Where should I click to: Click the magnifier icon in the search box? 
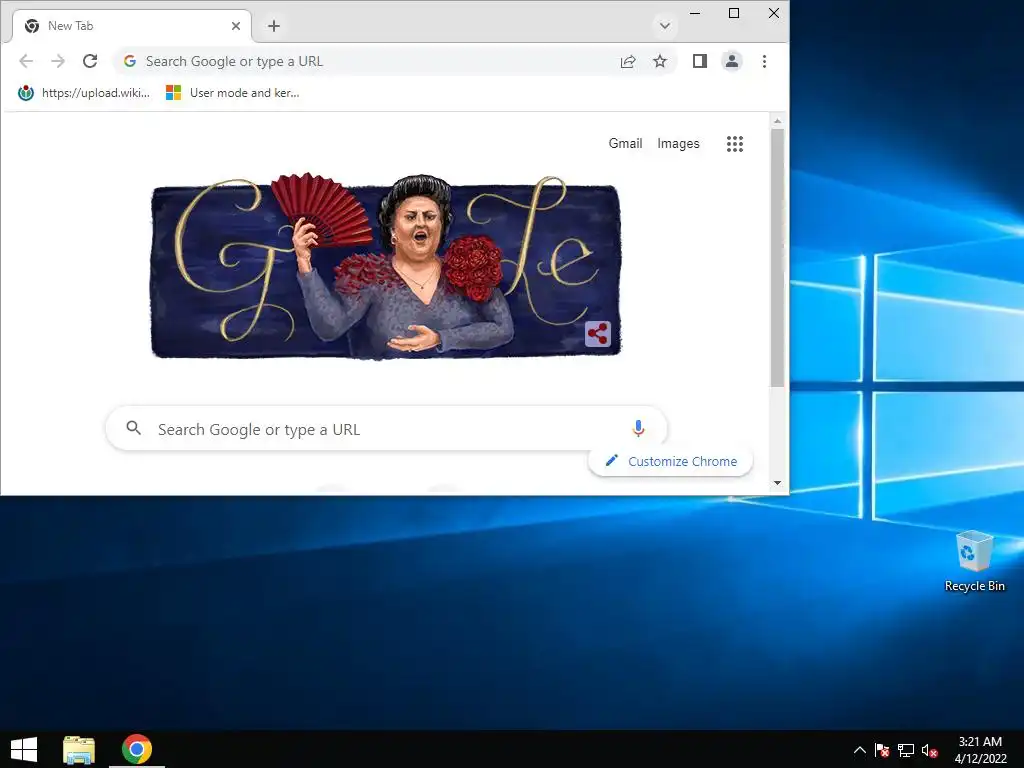[134, 428]
